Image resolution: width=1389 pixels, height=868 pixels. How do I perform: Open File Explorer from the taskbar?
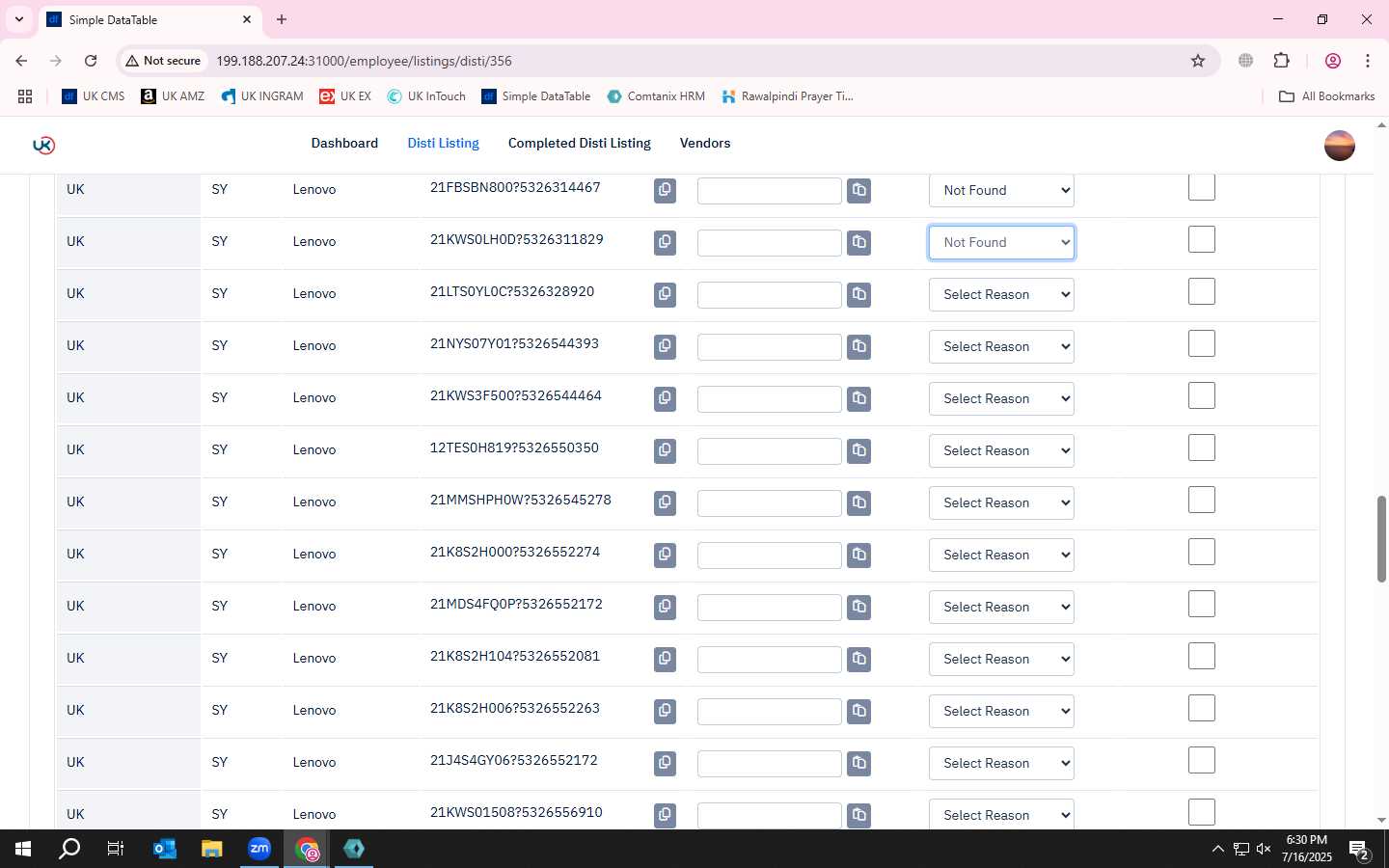click(x=212, y=849)
